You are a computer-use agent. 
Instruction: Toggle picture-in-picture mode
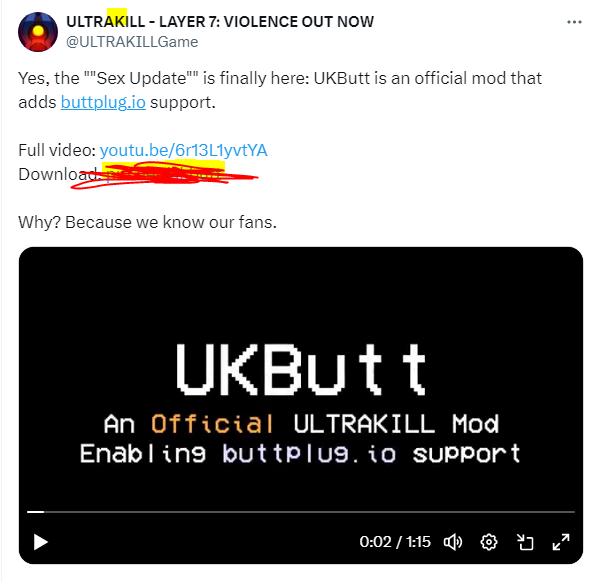pyautogui.click(x=525, y=542)
